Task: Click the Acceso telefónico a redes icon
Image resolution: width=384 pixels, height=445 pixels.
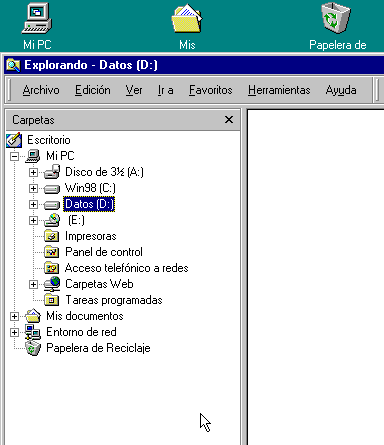Action: coord(52,268)
